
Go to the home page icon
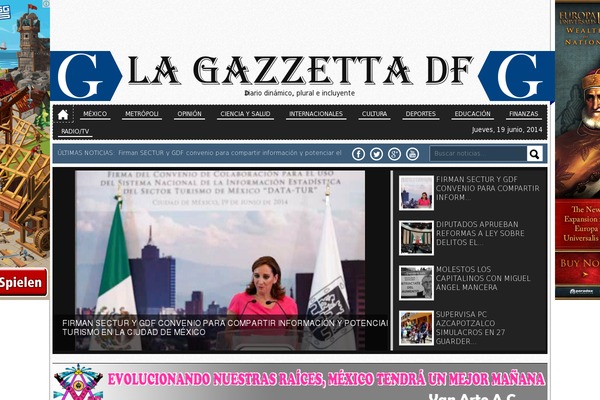(x=63, y=114)
